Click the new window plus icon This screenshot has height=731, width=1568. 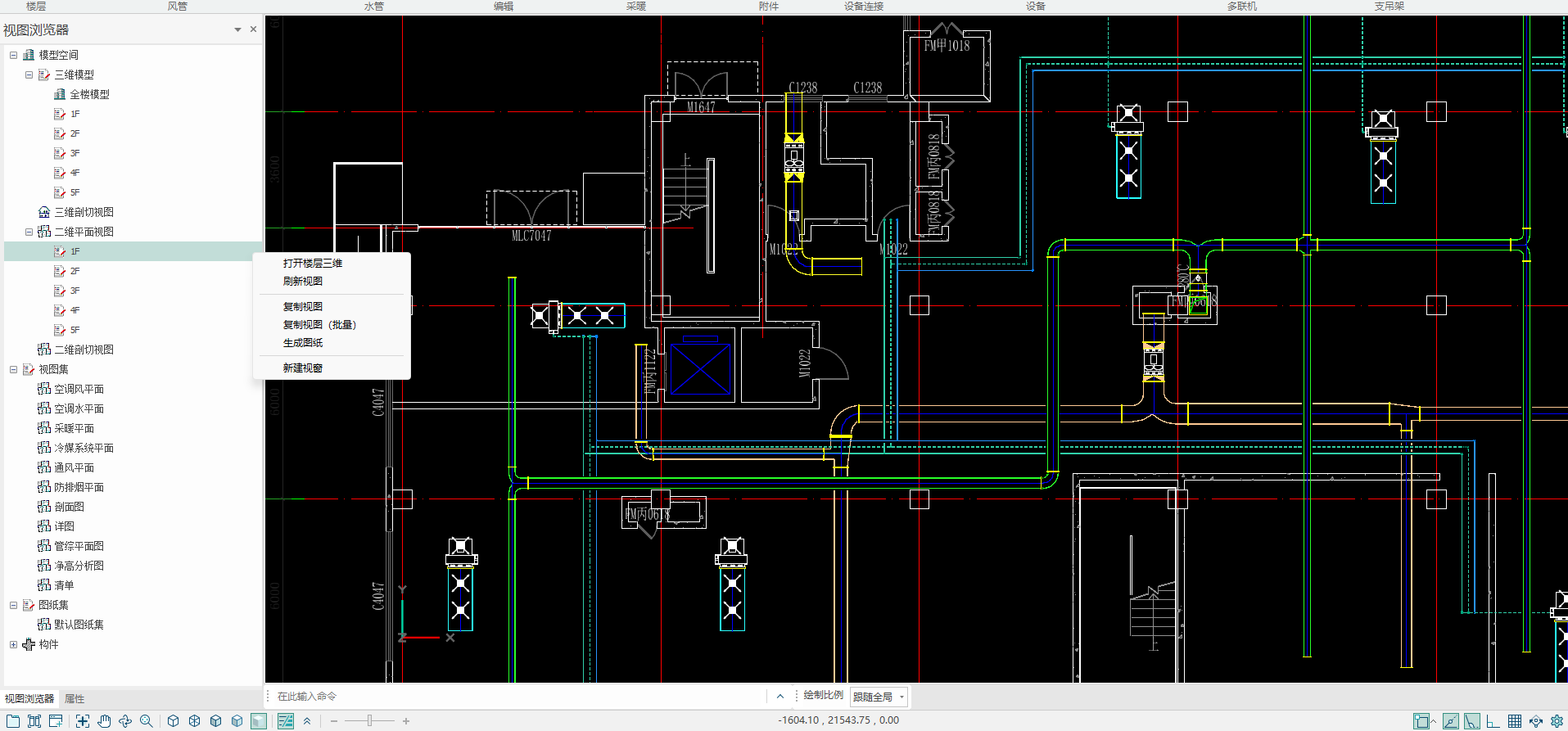click(x=56, y=721)
